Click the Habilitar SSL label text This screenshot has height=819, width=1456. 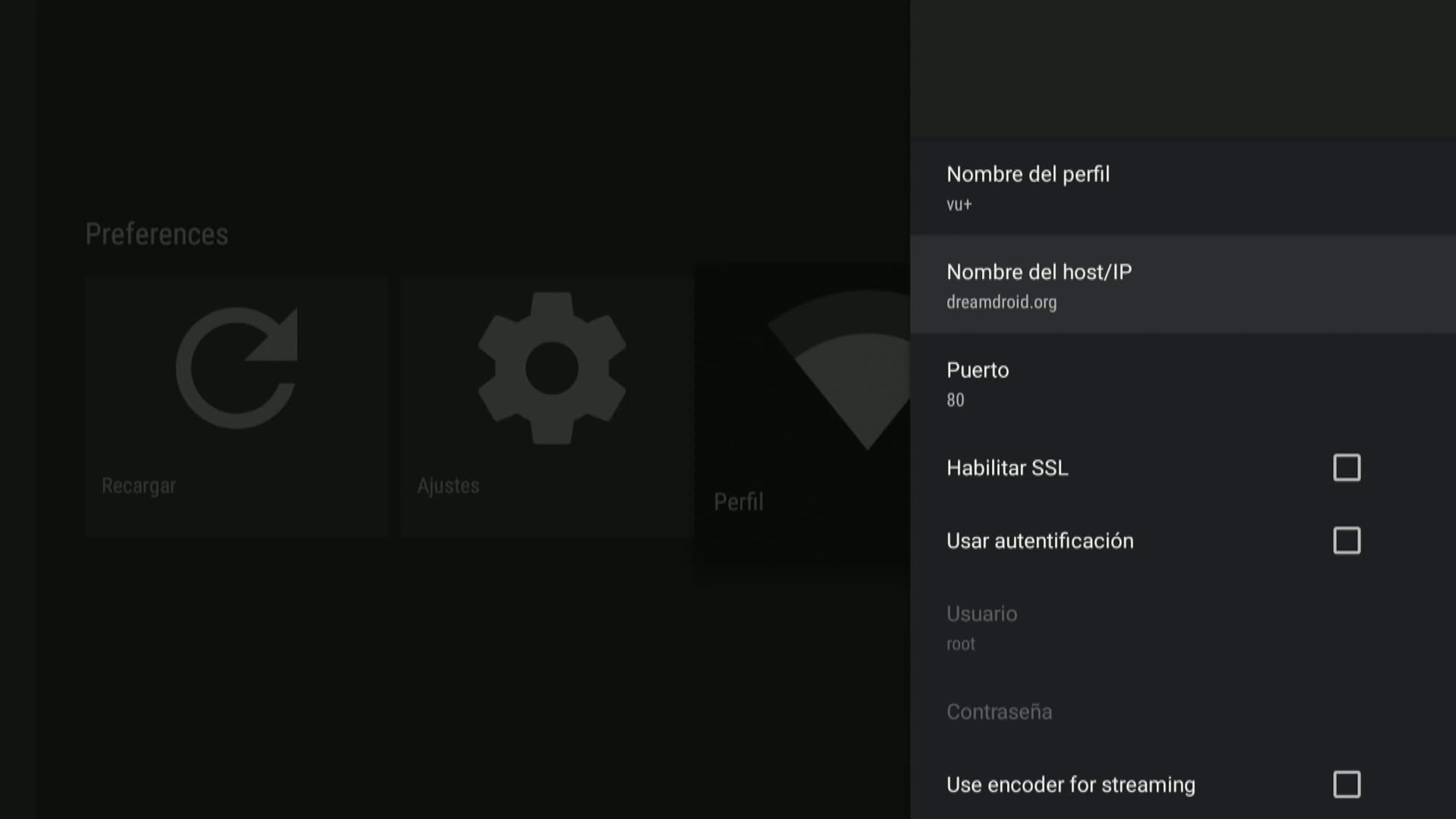tap(1007, 468)
